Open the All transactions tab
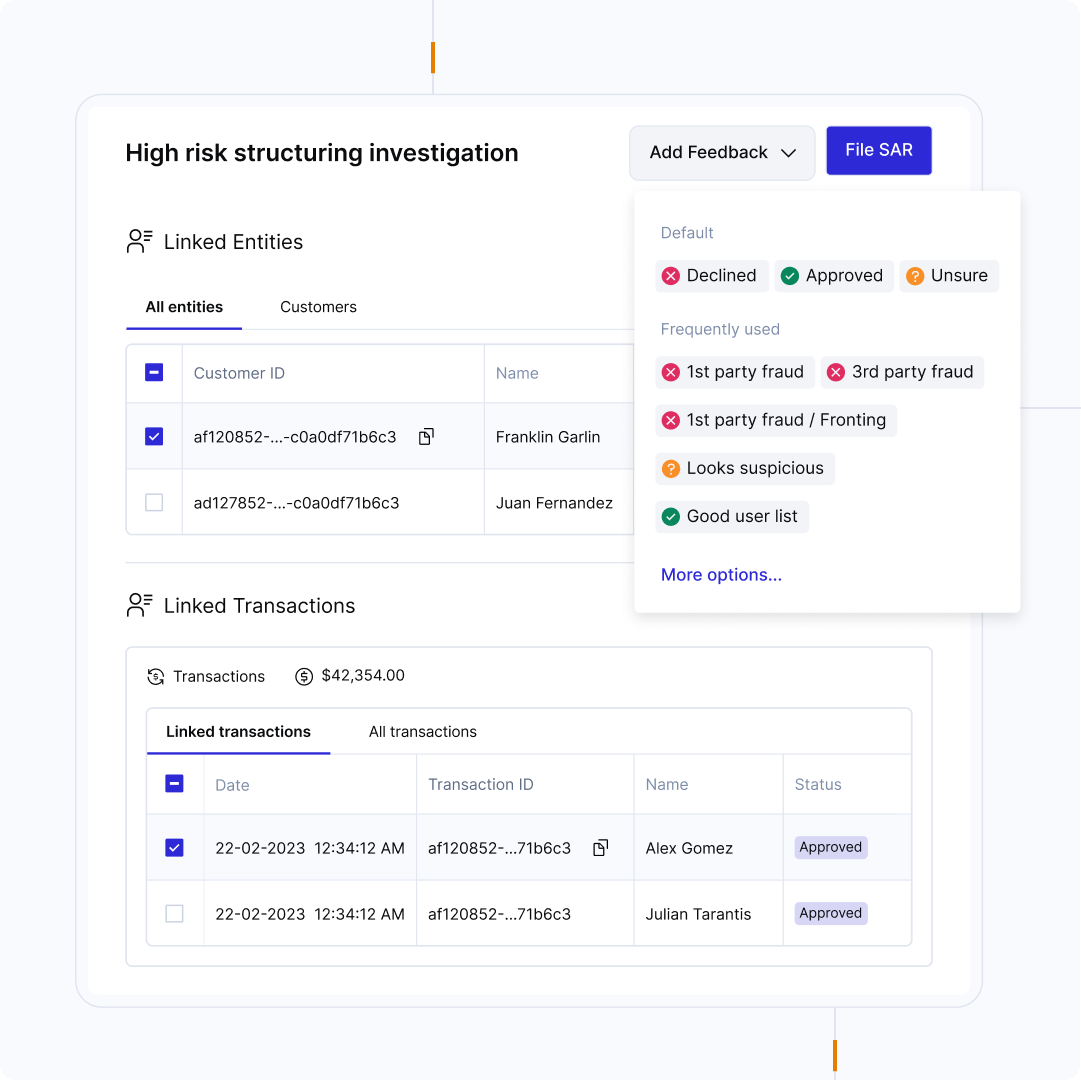Viewport: 1081px width, 1080px height. point(422,731)
